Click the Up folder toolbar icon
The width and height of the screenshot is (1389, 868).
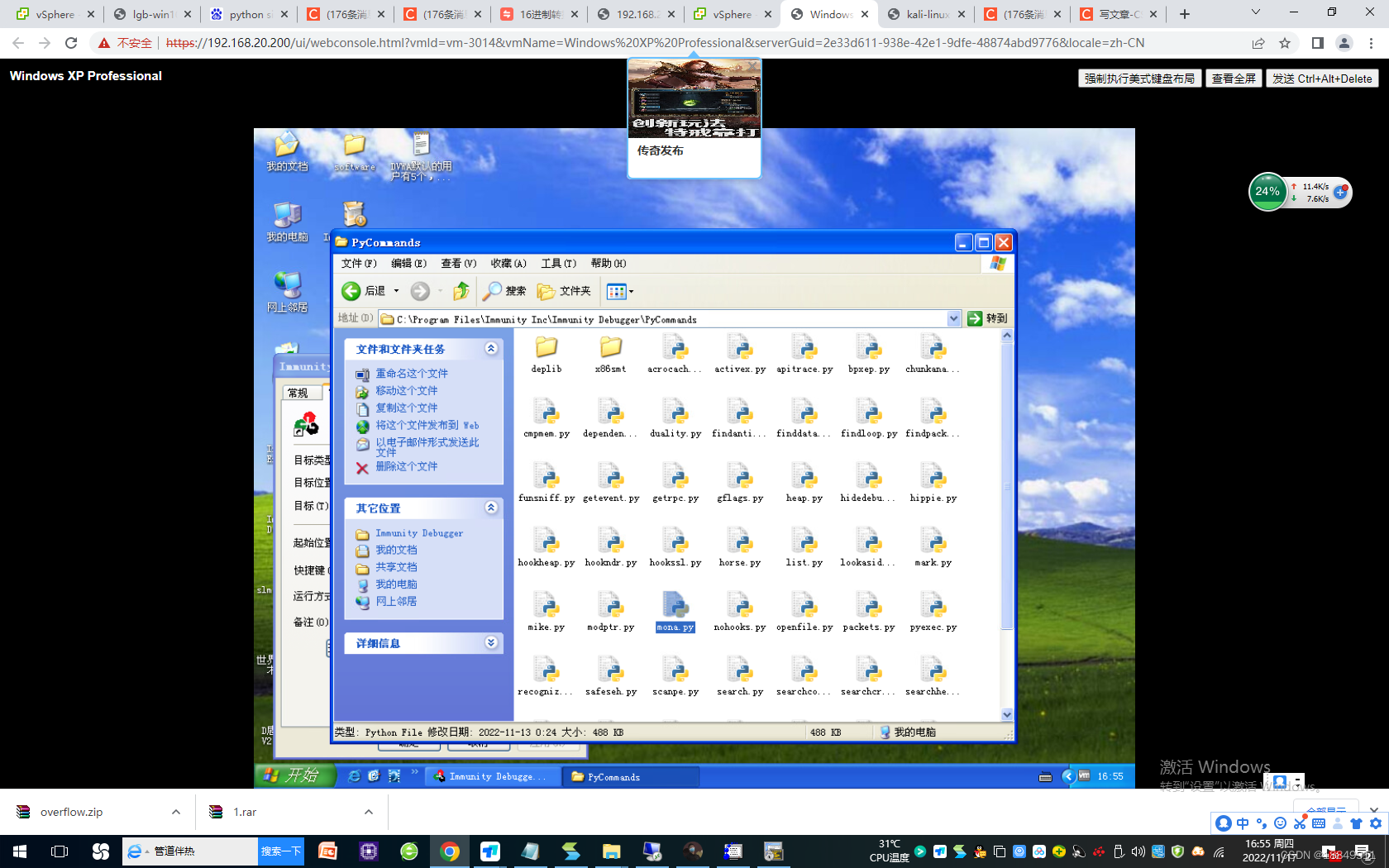coord(461,291)
